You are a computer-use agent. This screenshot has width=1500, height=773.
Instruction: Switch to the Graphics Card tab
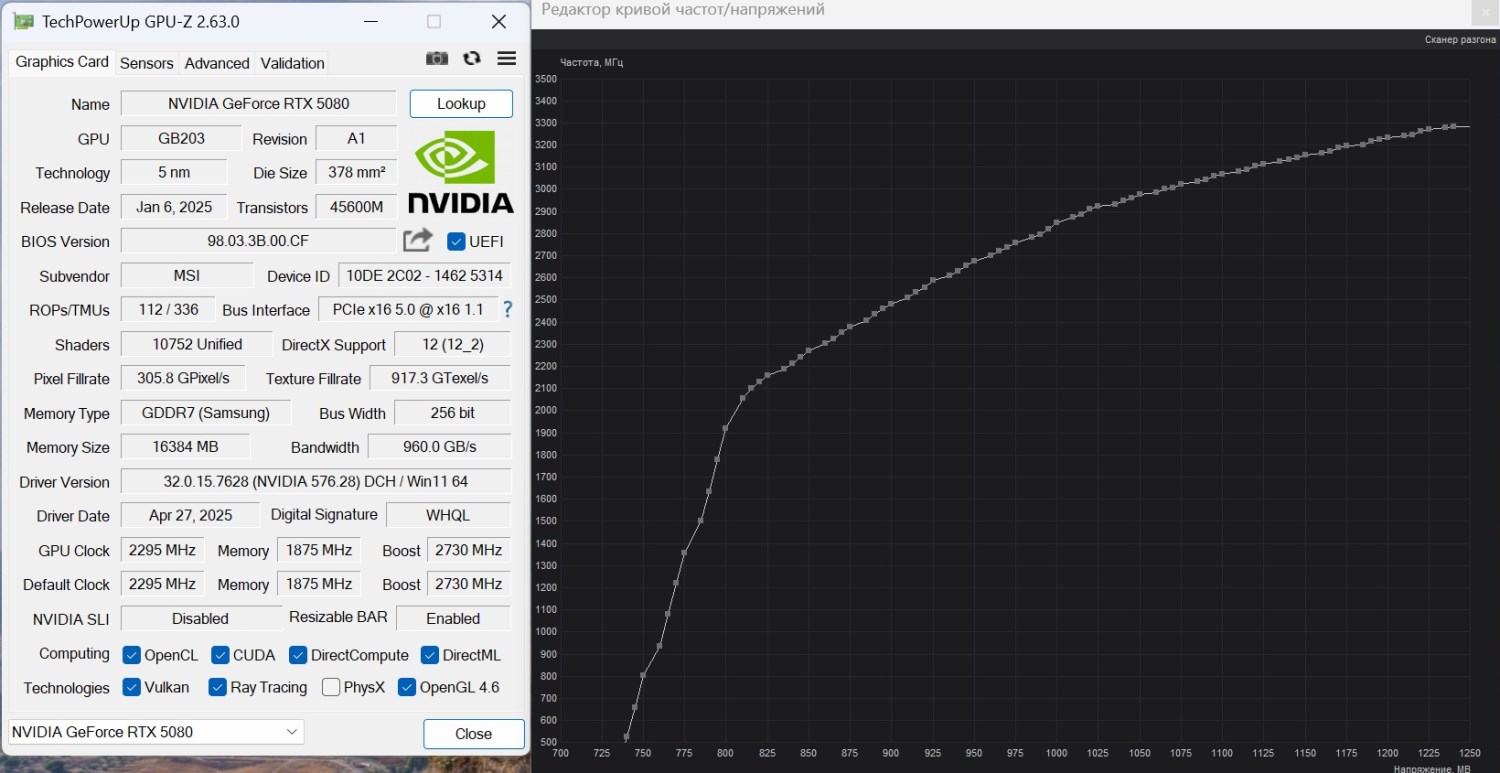click(62, 62)
